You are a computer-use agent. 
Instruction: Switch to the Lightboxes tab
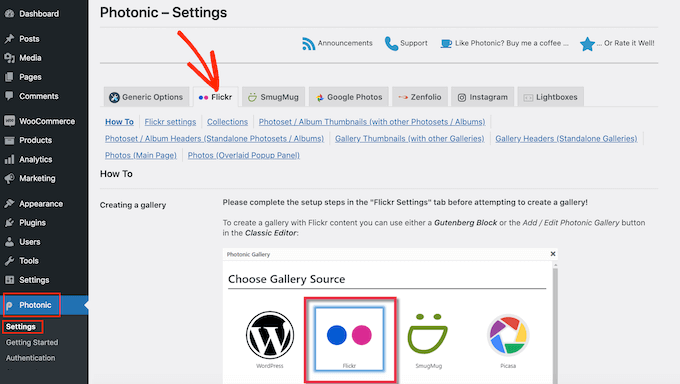coord(550,97)
